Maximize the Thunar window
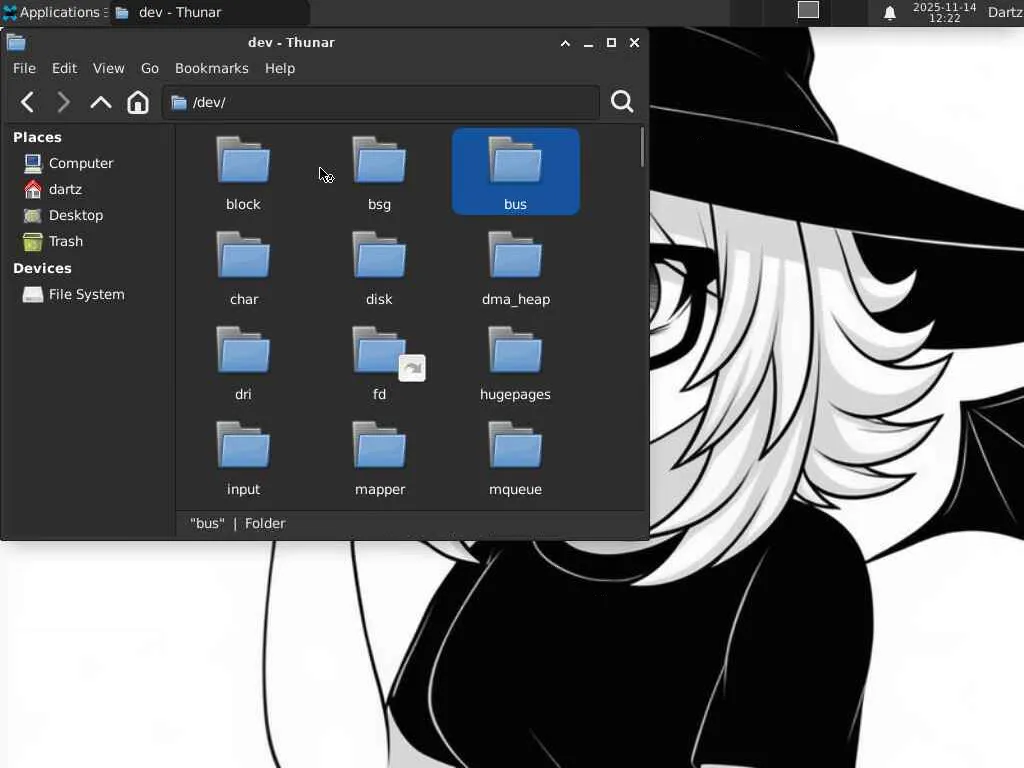1024x768 pixels. pyautogui.click(x=611, y=43)
